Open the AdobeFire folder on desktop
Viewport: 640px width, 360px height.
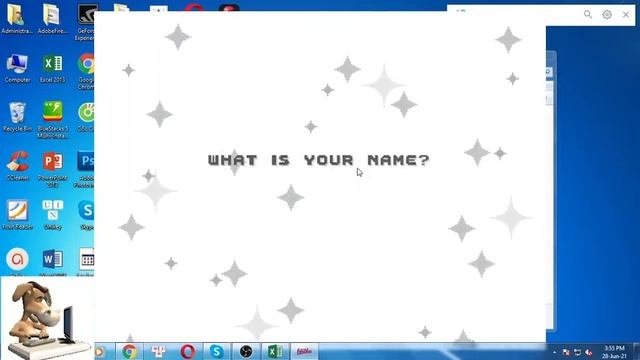[x=52, y=18]
